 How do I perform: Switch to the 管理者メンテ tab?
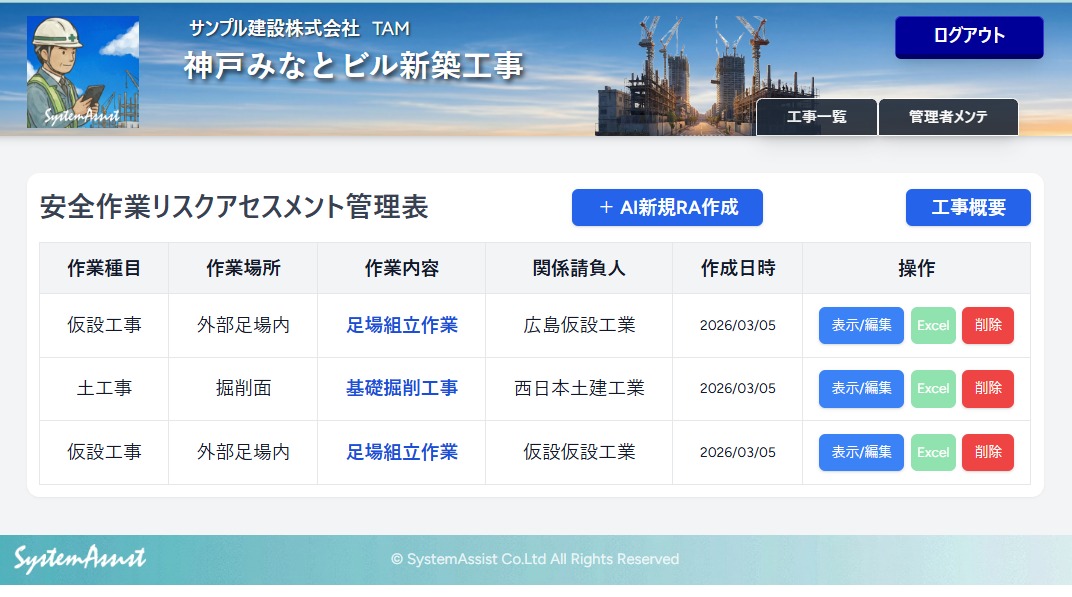pyautogui.click(x=947, y=117)
